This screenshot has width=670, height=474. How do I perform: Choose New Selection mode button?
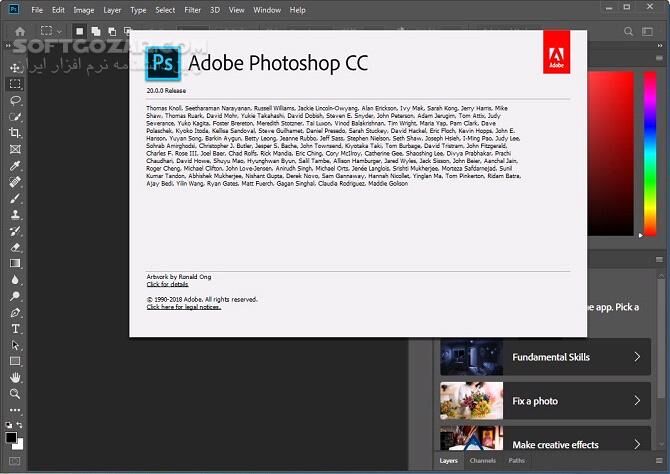tap(79, 31)
